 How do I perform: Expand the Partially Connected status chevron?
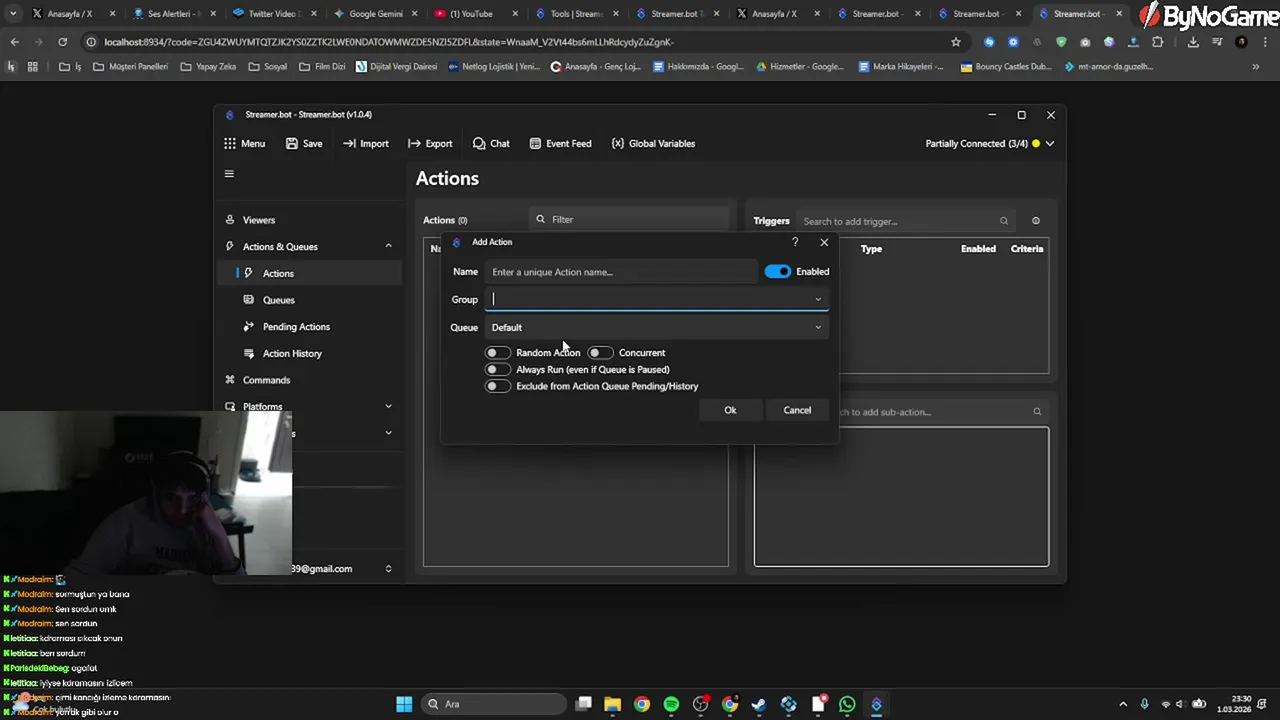1050,143
